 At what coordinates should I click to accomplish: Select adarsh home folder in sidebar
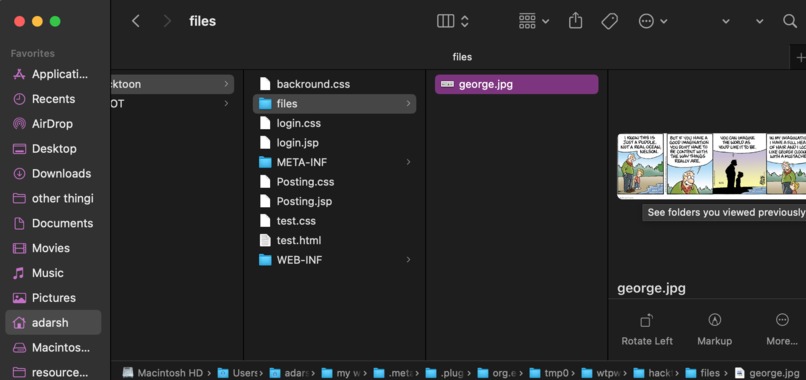(x=53, y=323)
